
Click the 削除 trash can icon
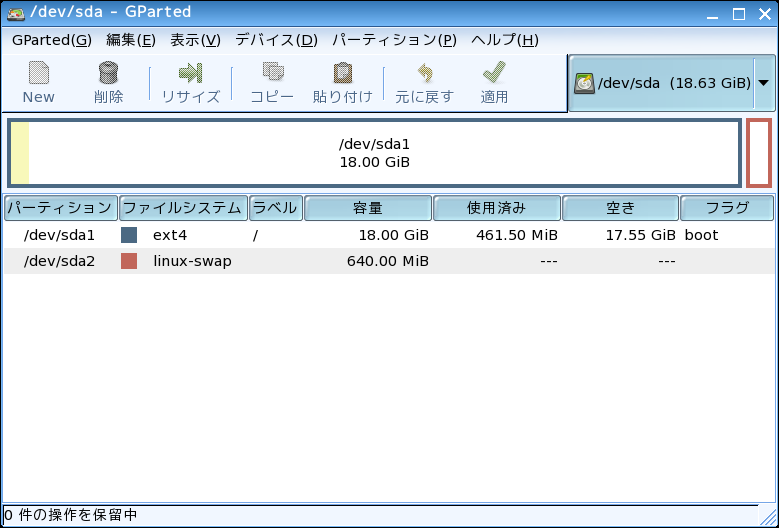click(108, 73)
